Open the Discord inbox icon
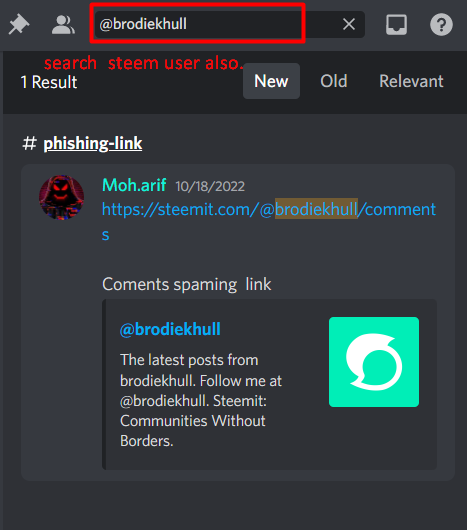This screenshot has height=530, width=467. (396, 25)
